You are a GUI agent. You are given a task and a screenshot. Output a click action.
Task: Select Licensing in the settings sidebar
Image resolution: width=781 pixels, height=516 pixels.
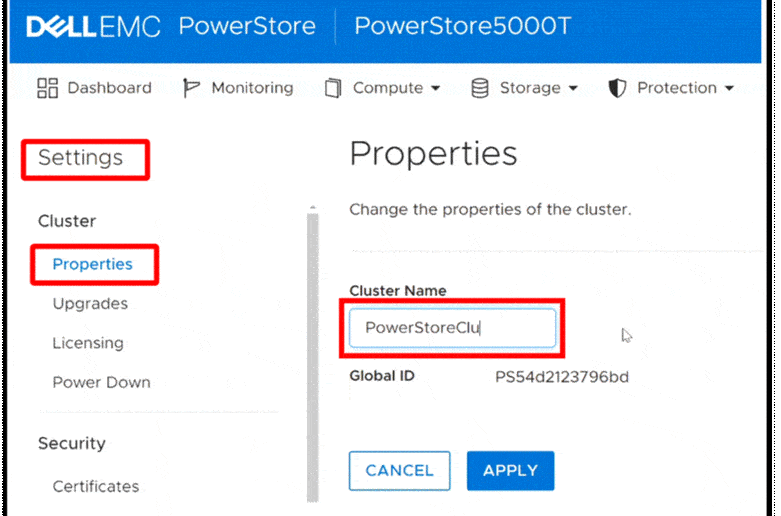click(88, 343)
